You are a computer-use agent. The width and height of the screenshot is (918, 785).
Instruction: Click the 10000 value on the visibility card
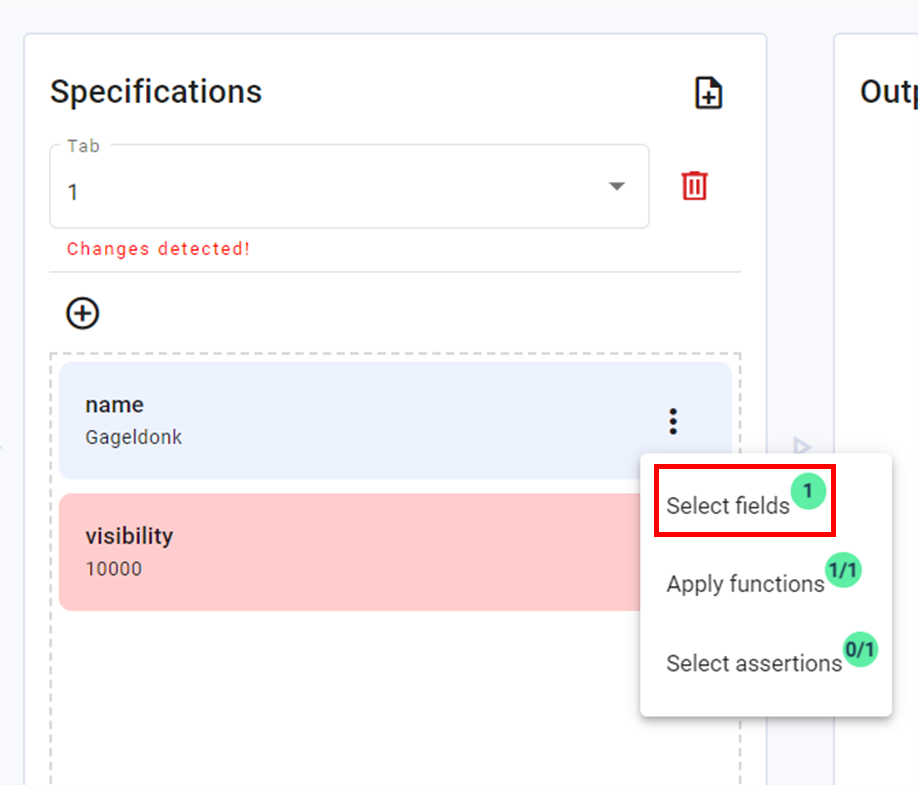point(113,569)
